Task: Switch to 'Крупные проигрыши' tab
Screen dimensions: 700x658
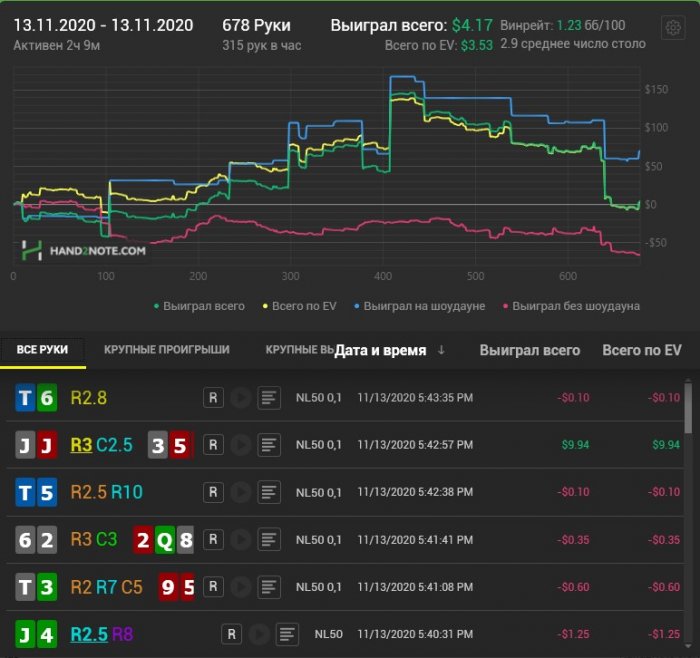Action: pos(166,350)
